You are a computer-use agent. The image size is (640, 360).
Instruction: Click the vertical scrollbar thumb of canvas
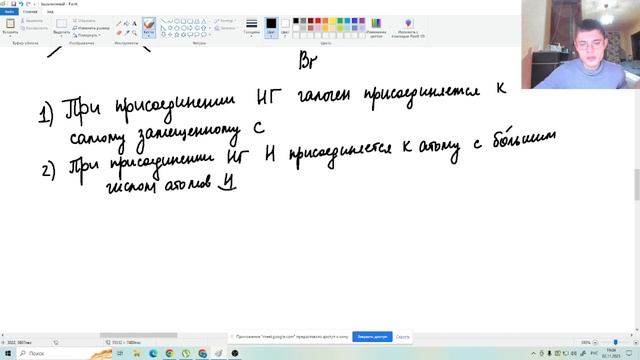(x=637, y=184)
